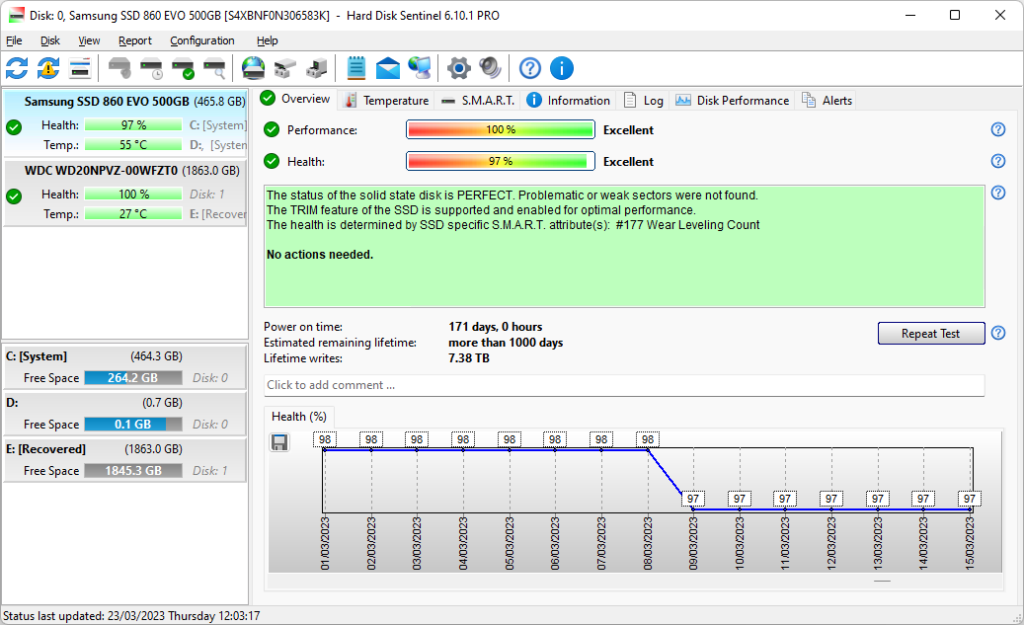Click the 97 marker at 09/03/2023
Image resolution: width=1024 pixels, height=625 pixels.
click(693, 499)
